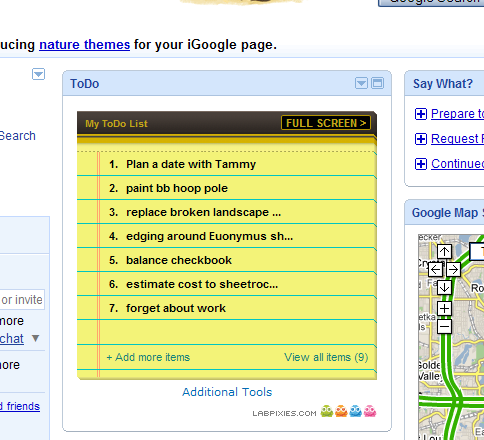
Task: Open the left sidebar gadget dropdown arrow
Action: 38,74
